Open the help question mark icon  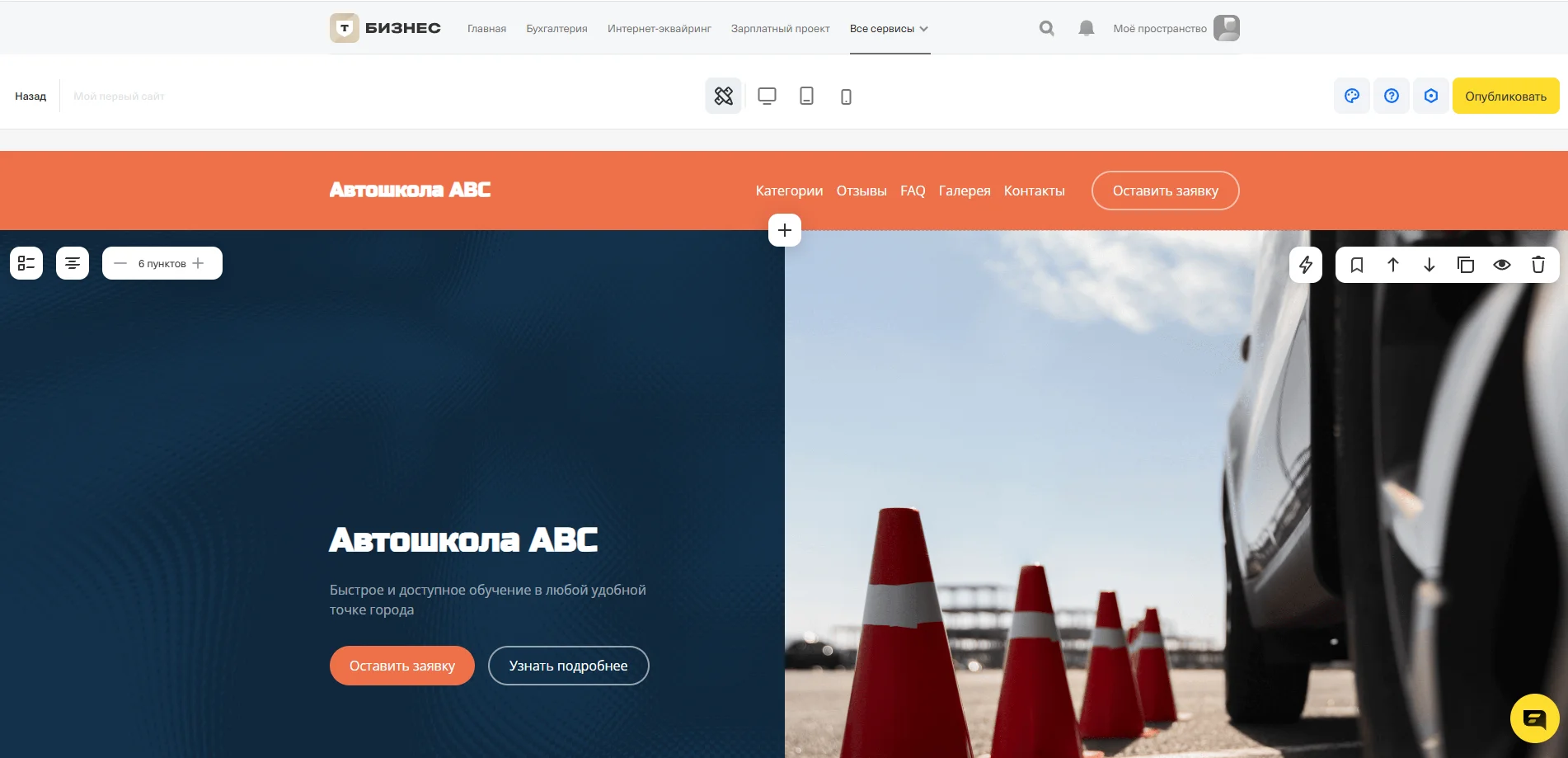click(x=1392, y=96)
